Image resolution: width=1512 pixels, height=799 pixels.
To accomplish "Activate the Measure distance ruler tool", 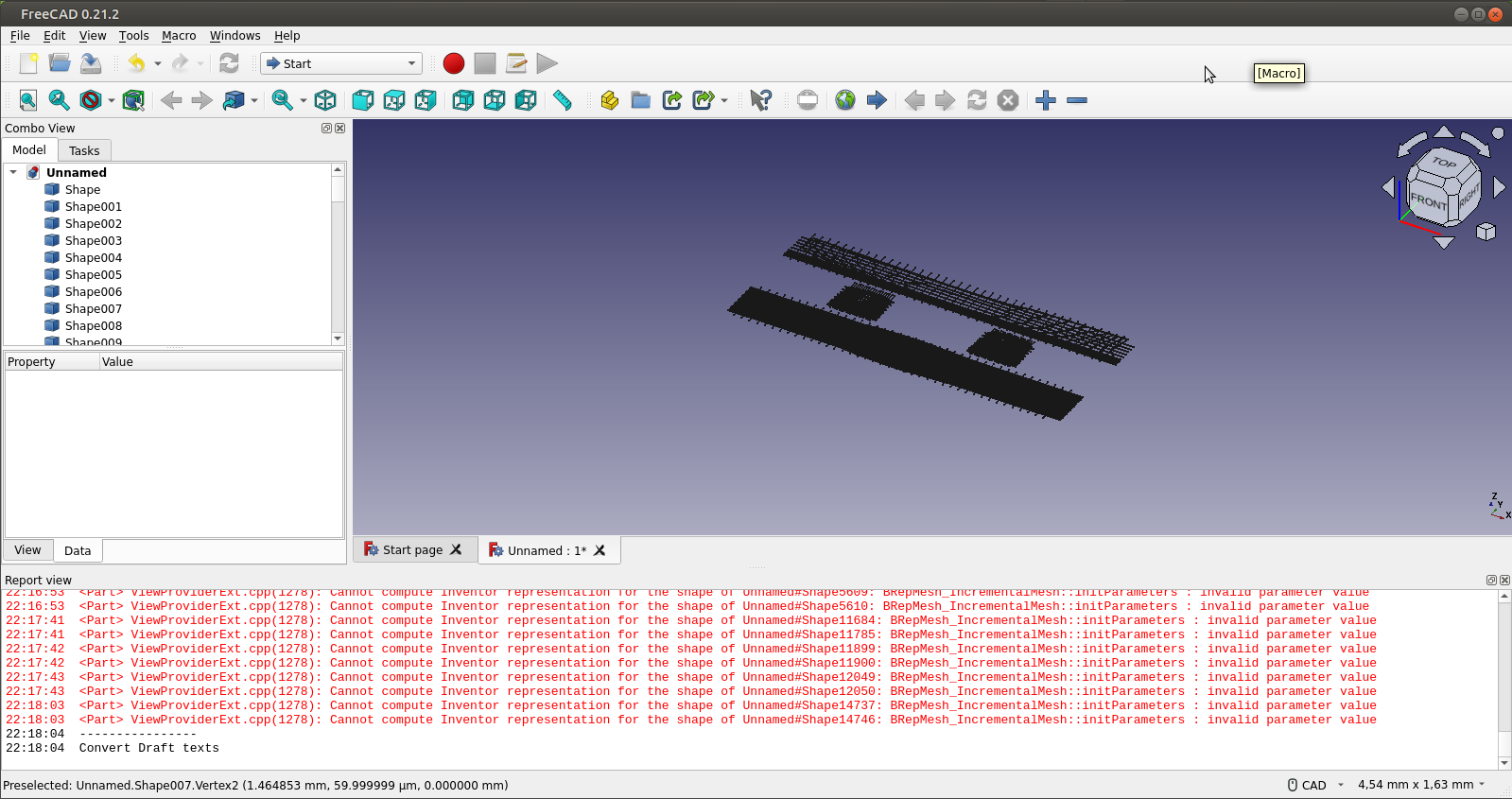I will (563, 100).
